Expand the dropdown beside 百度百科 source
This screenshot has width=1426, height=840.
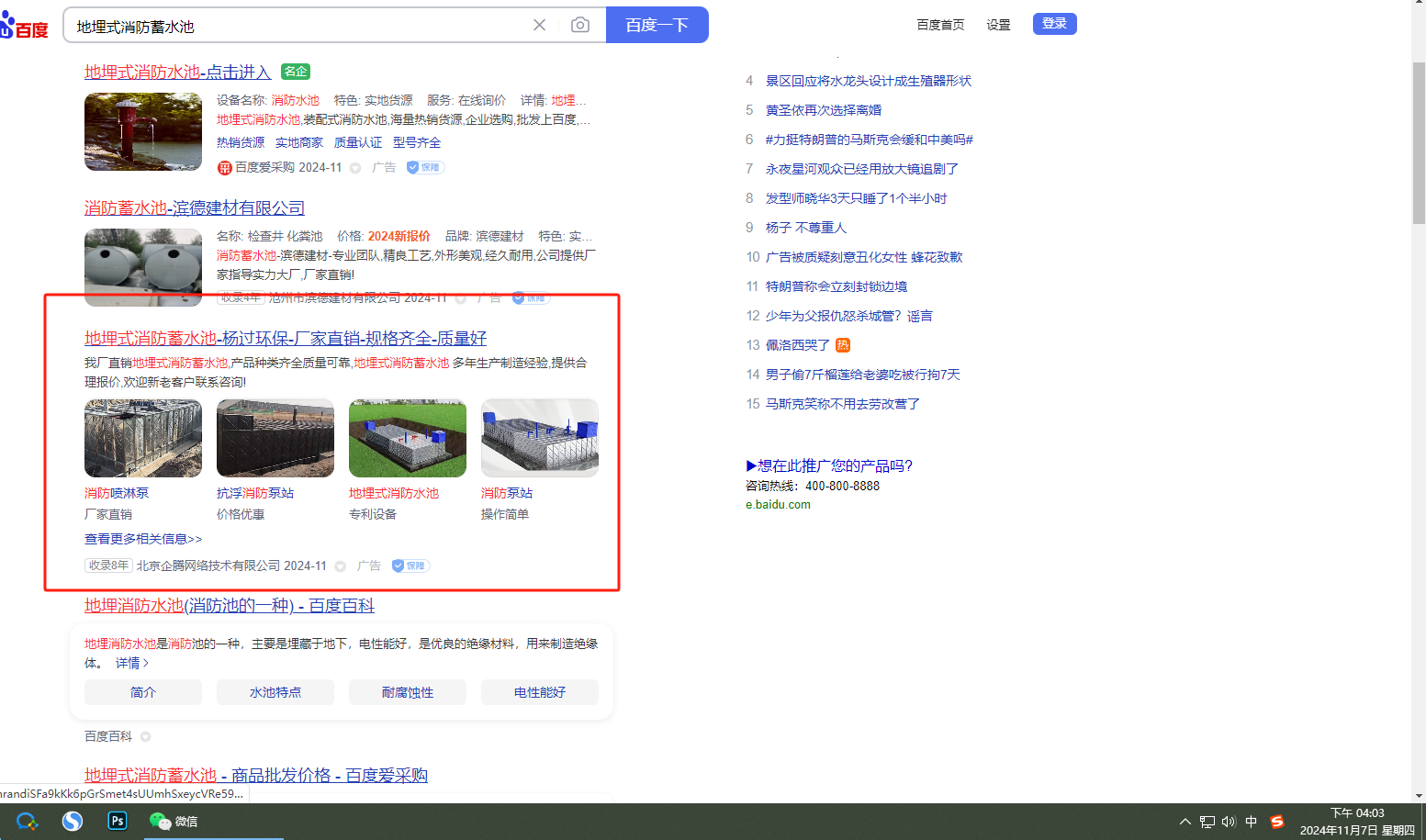pyautogui.click(x=146, y=736)
